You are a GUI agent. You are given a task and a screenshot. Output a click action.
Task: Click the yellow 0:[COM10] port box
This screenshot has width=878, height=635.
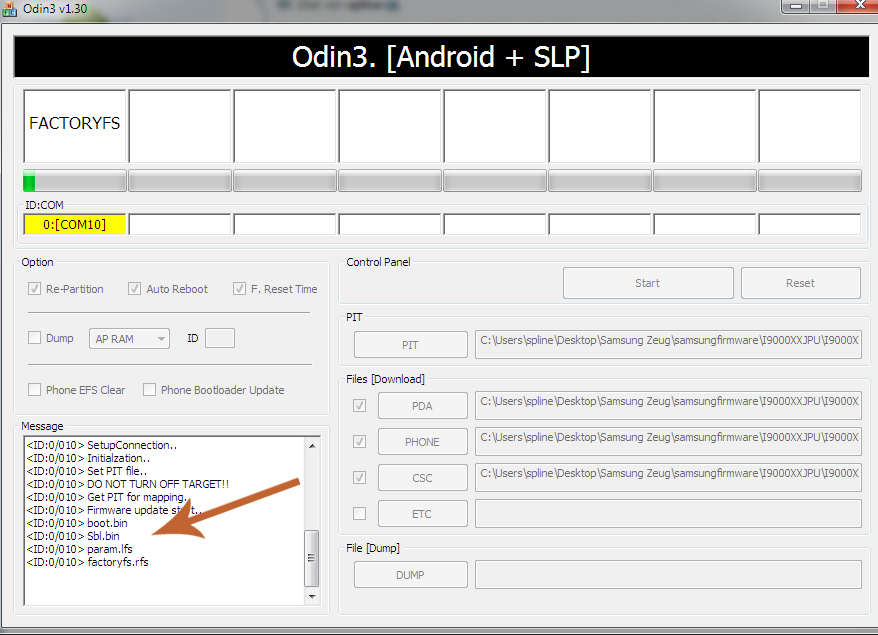74,225
